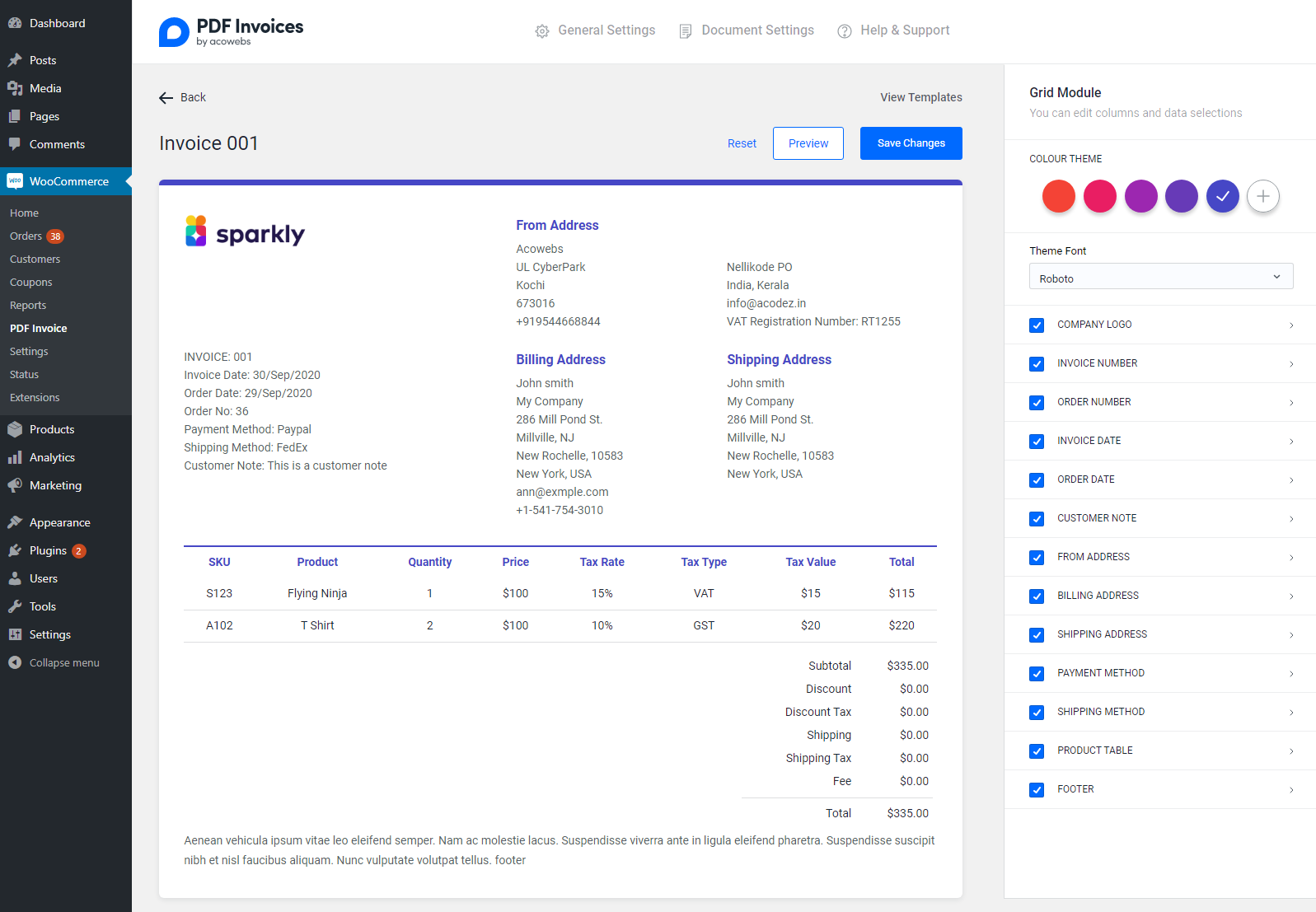Click the Dashboard icon in sidebar
The height and width of the screenshot is (912, 1316).
click(15, 23)
